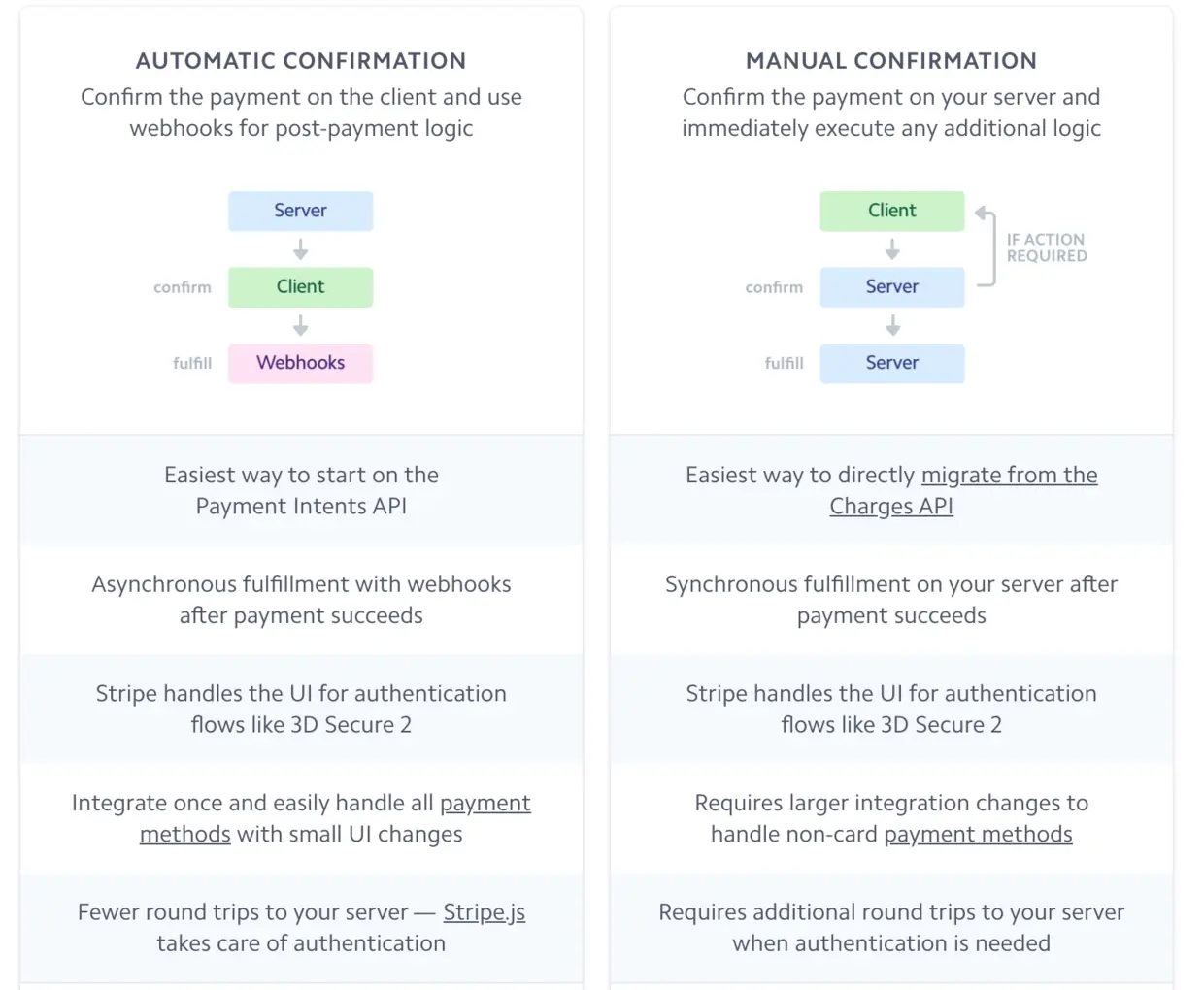Screen dimensions: 1204x990
Task: Select the green Client box in the Manual Confirmation diagram
Action: 892,211
